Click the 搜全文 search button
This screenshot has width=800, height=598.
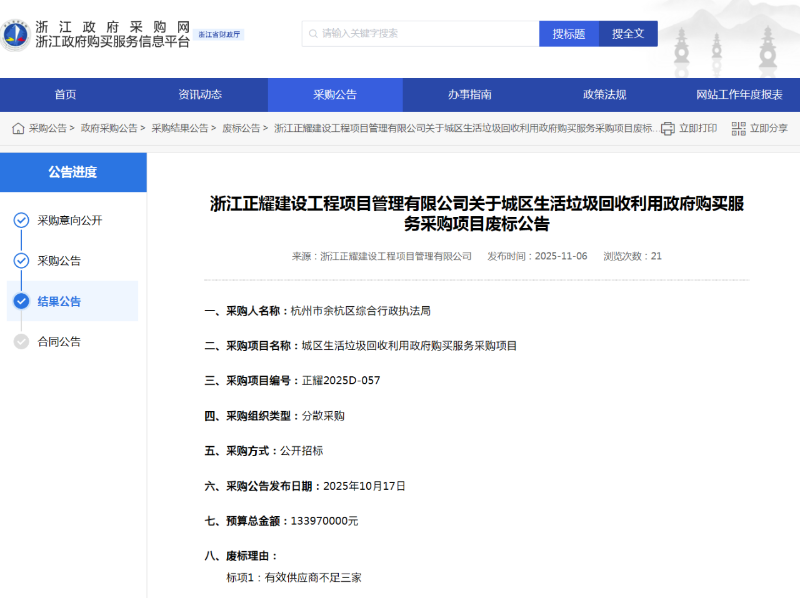coord(628,33)
